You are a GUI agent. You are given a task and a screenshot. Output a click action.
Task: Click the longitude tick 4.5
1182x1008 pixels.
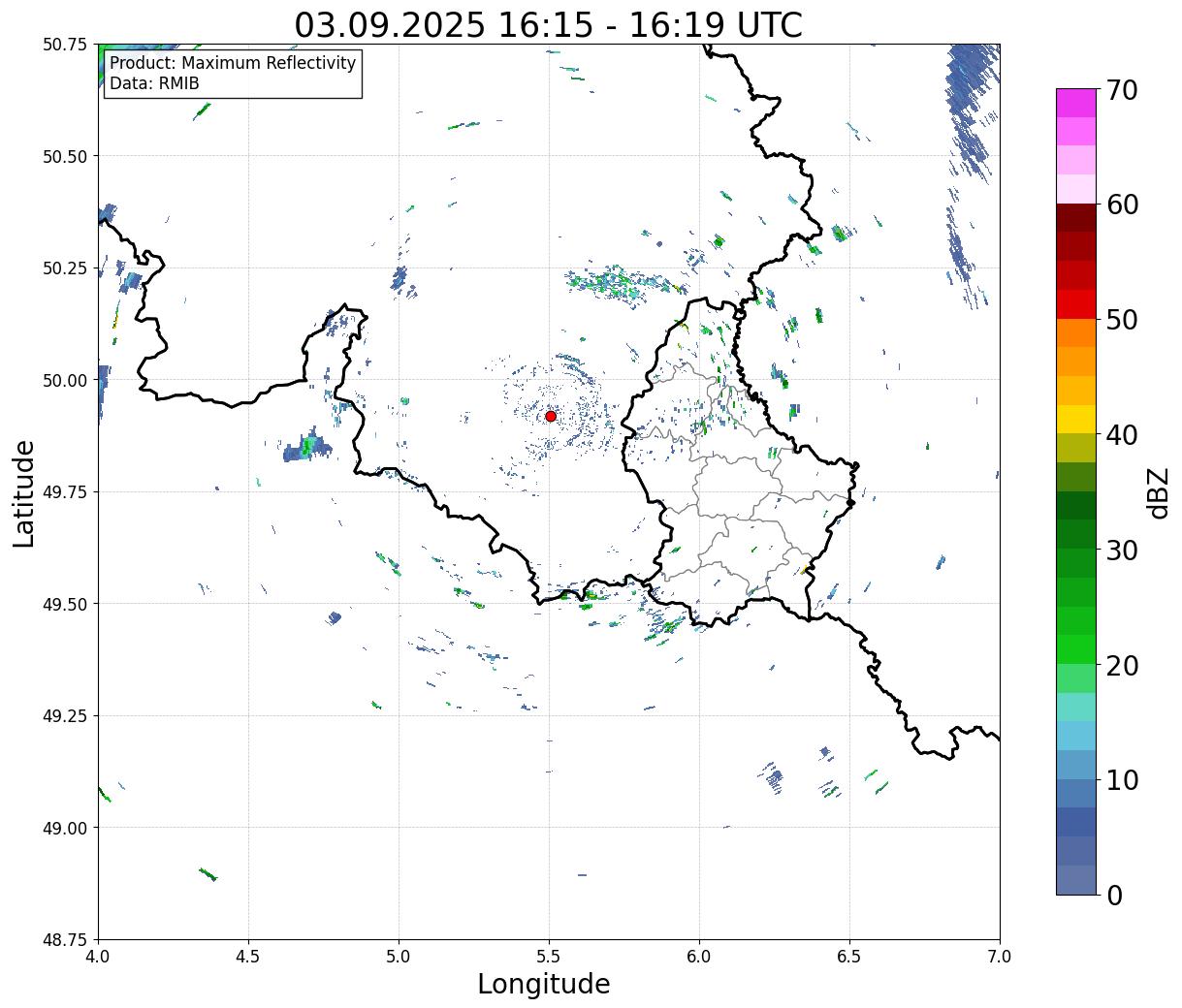click(x=248, y=957)
